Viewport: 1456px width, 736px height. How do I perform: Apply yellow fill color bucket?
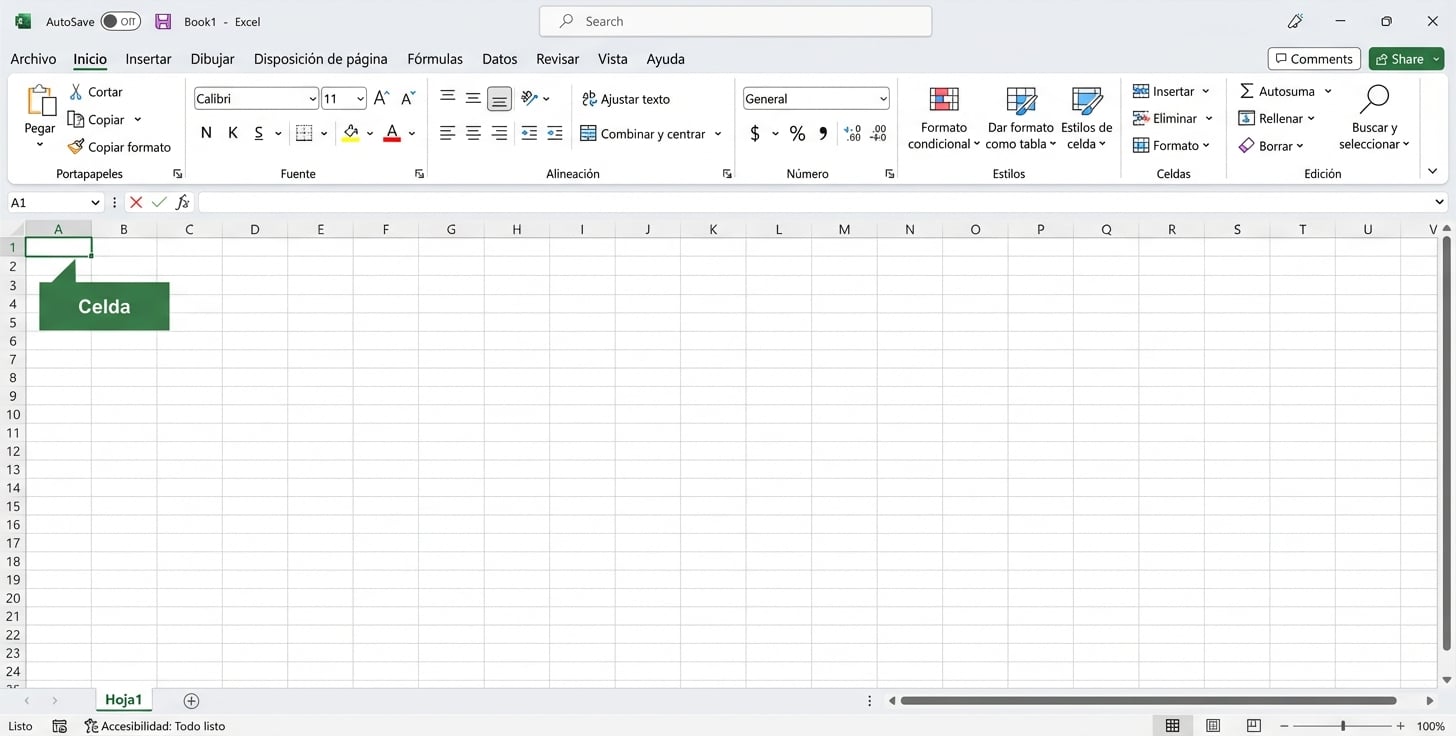pos(350,133)
